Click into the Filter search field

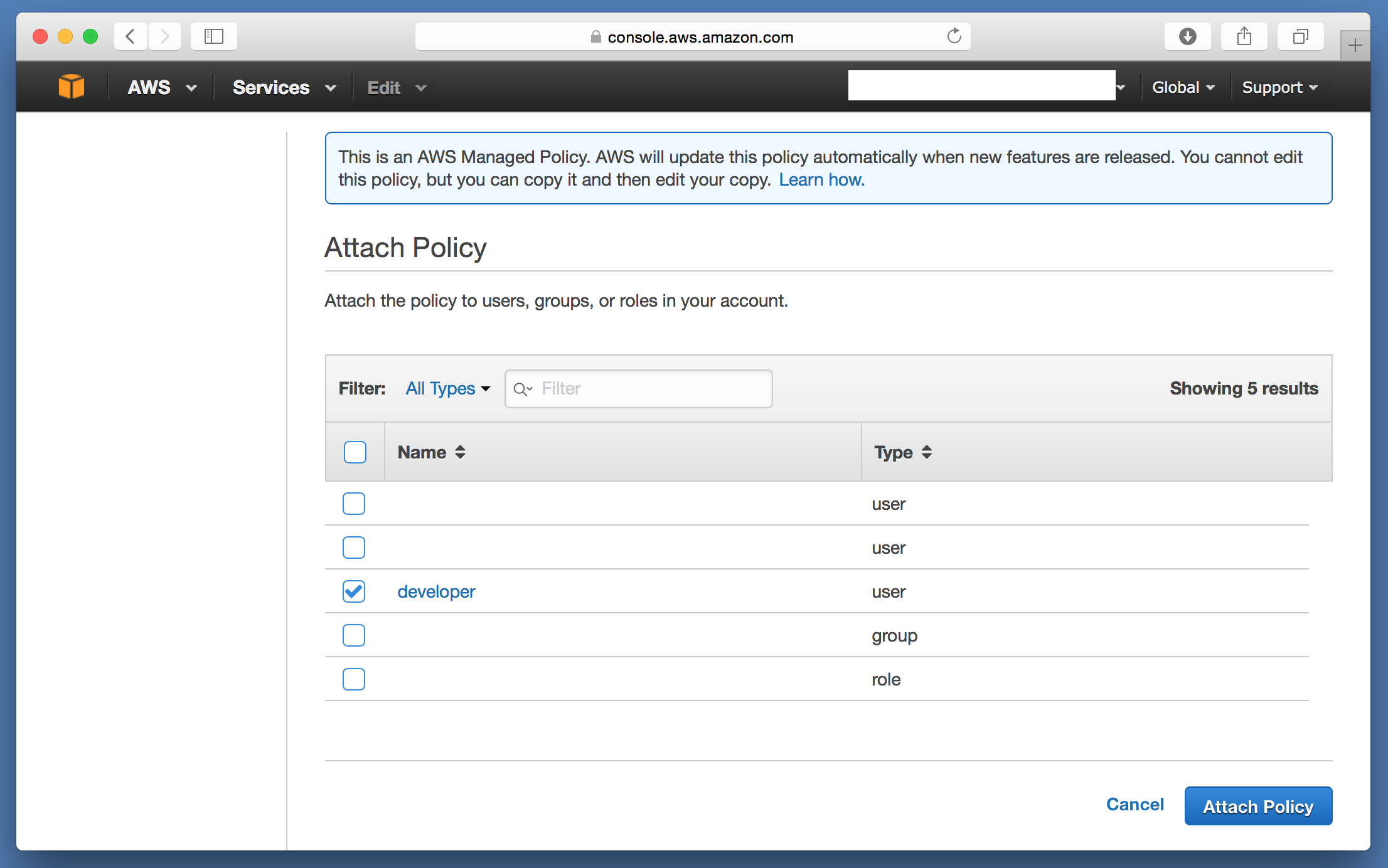click(649, 389)
